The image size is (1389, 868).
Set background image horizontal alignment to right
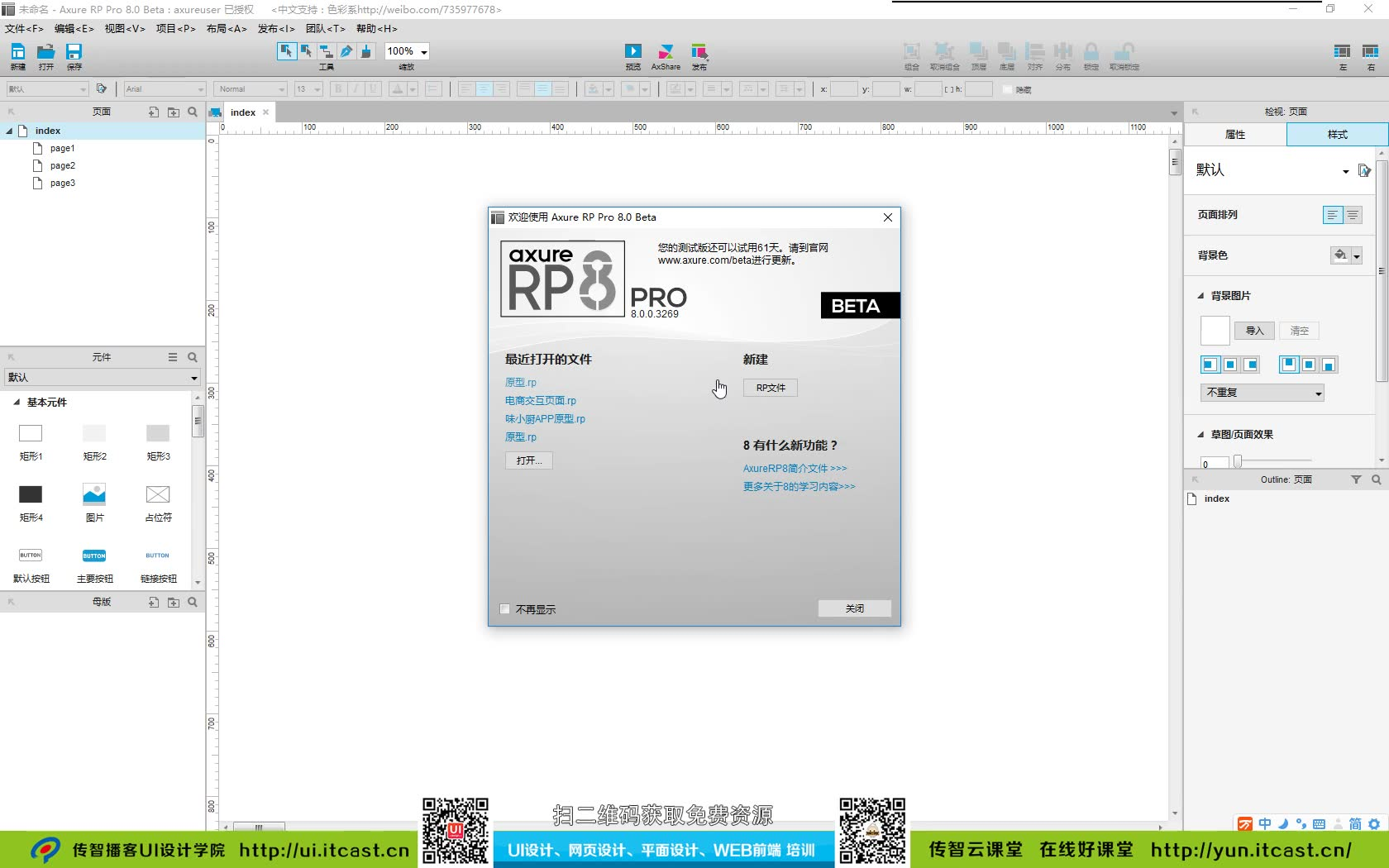click(x=1251, y=365)
